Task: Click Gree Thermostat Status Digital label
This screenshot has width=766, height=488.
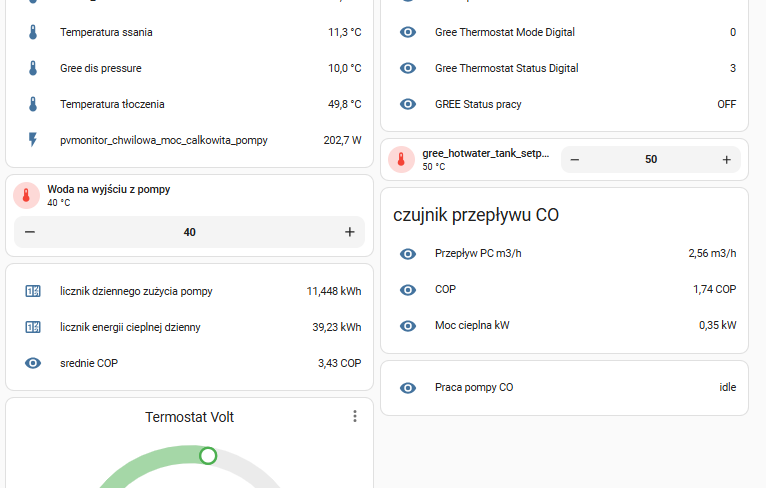Action: click(507, 68)
